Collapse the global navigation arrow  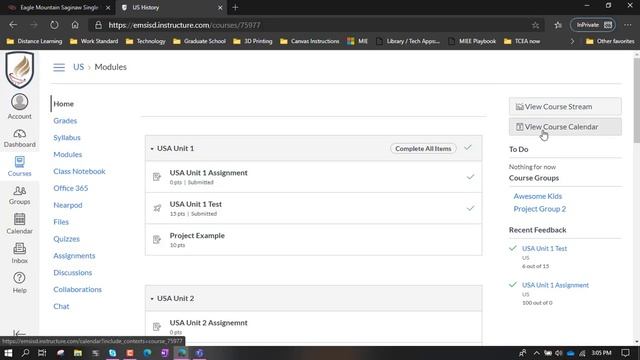click(x=19, y=333)
